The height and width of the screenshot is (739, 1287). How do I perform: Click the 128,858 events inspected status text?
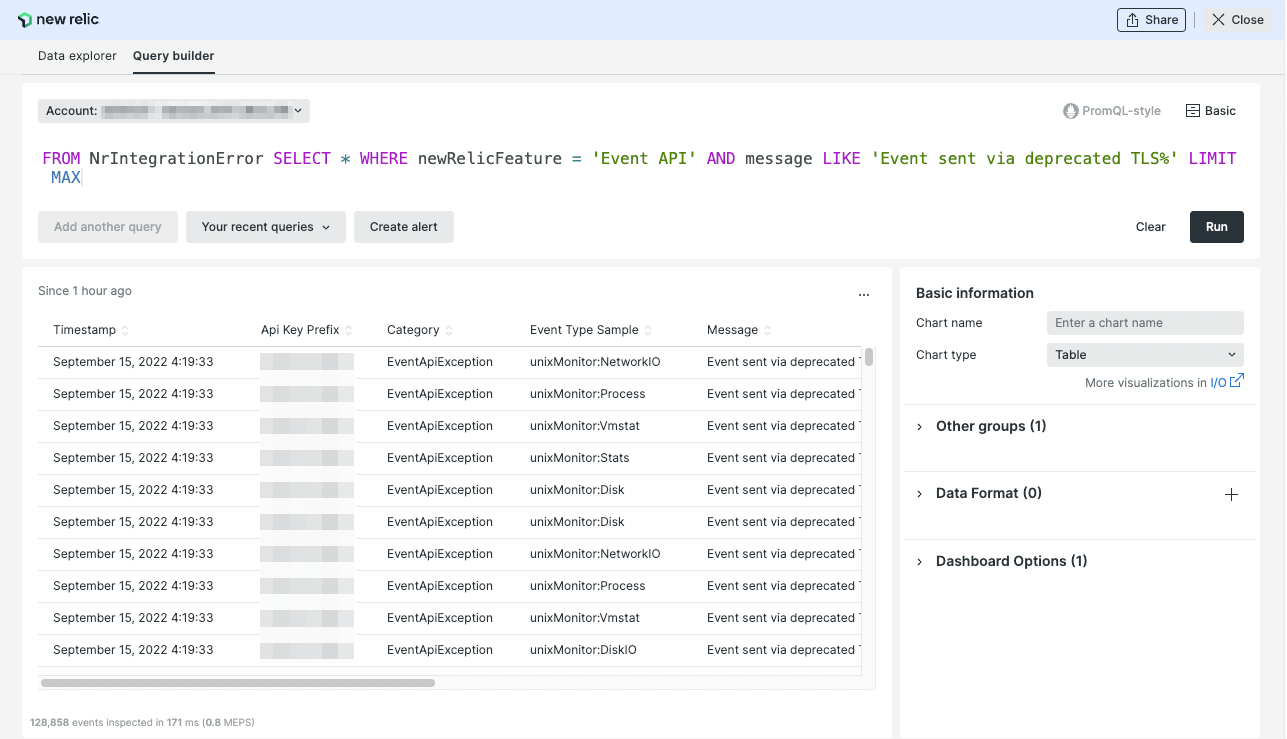[143, 722]
